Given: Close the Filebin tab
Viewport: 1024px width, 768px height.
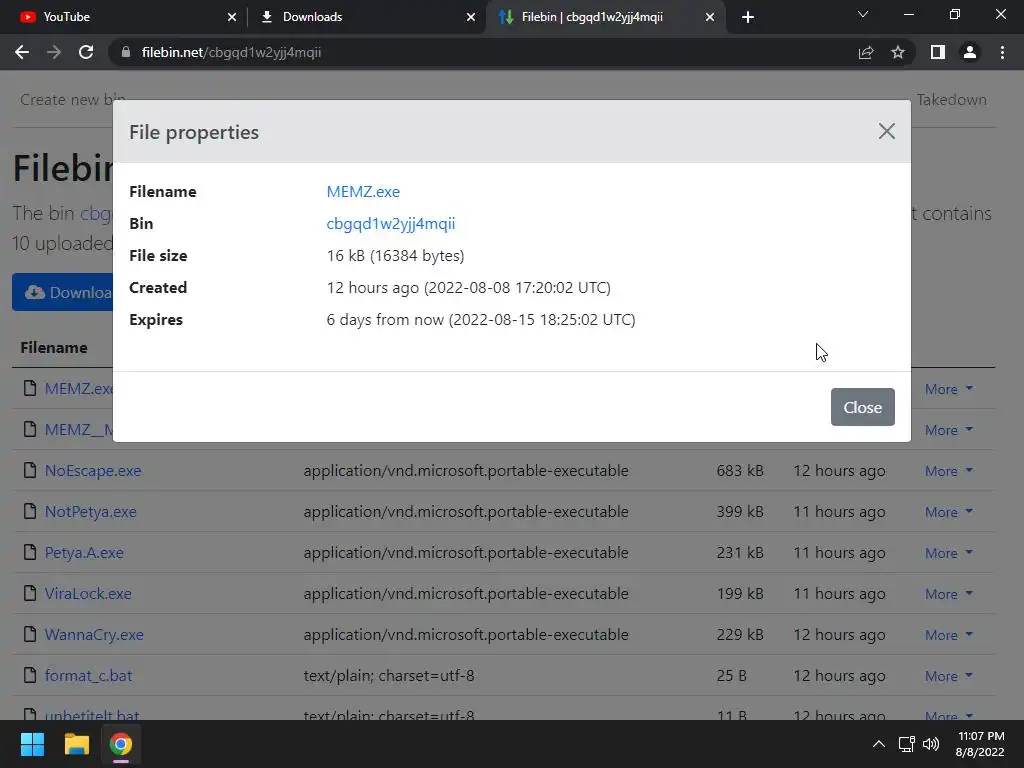Looking at the screenshot, I should [x=710, y=17].
